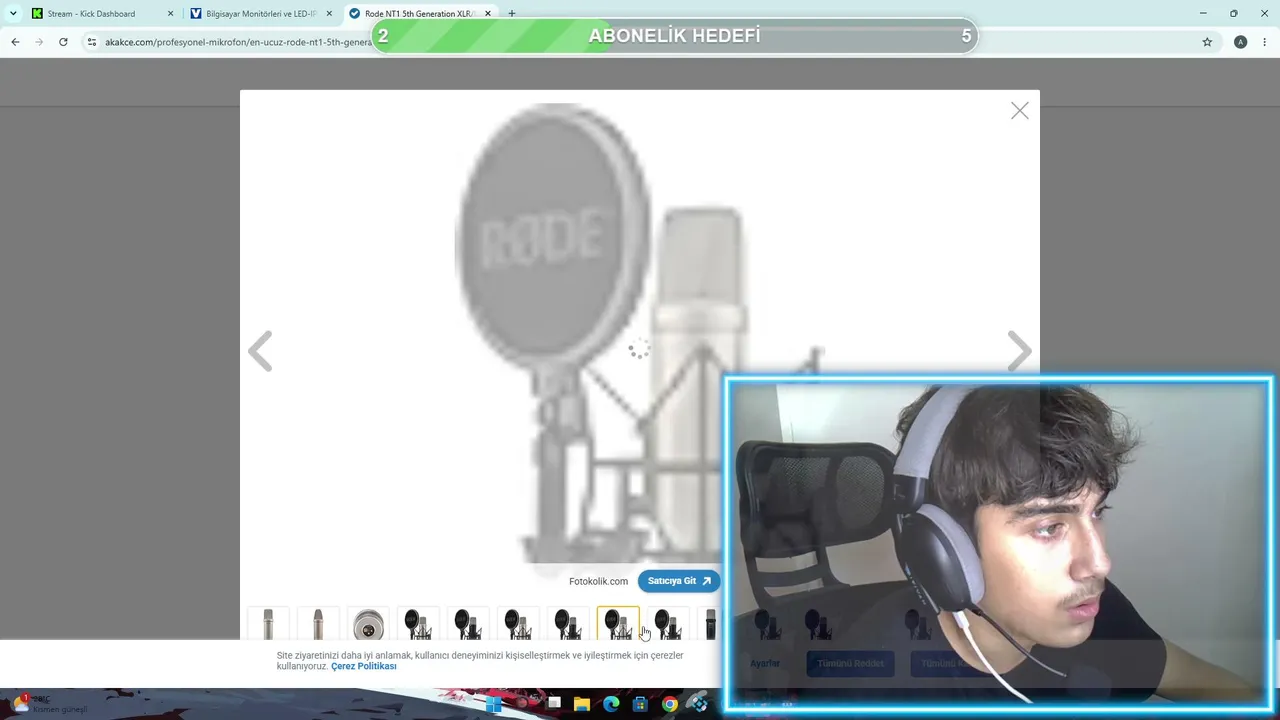
Task: Reload the akakce.com page
Action: coord(63,42)
